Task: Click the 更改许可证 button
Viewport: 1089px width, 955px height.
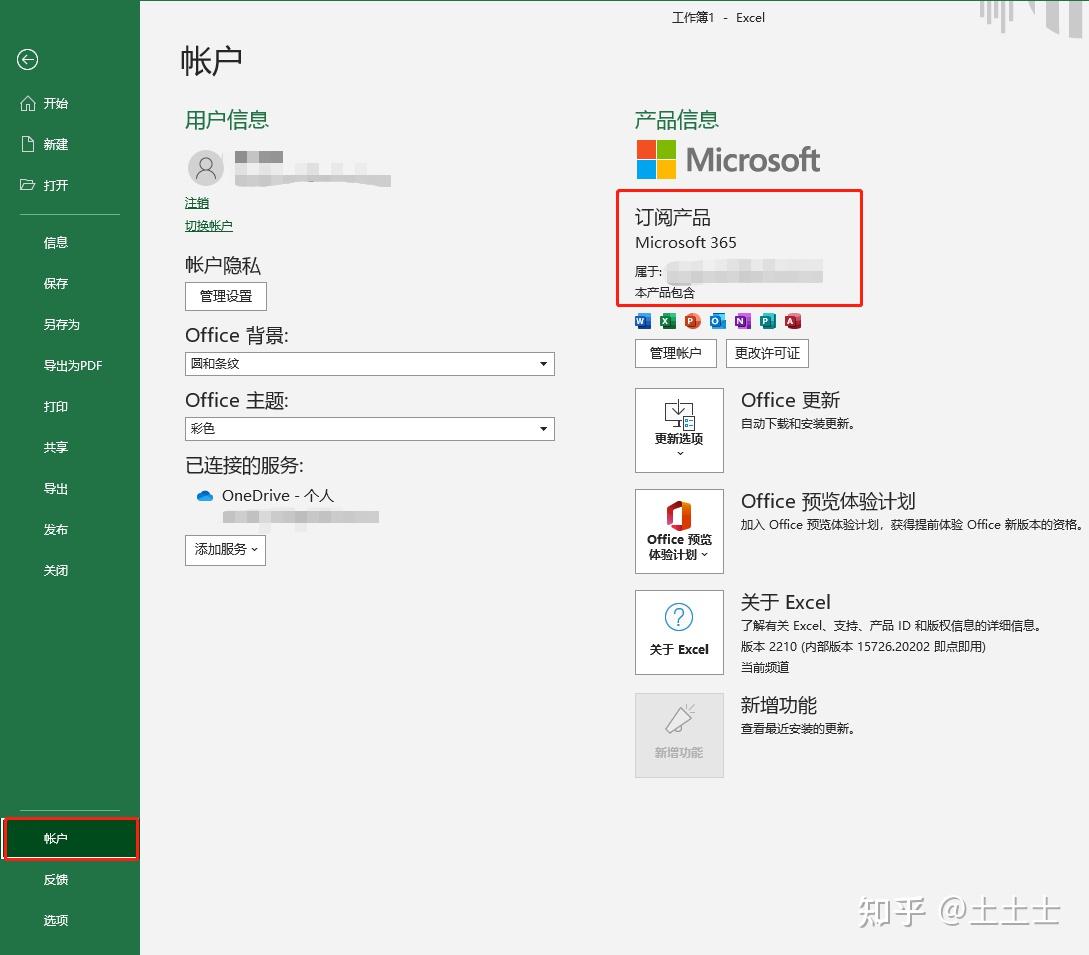Action: [x=767, y=354]
